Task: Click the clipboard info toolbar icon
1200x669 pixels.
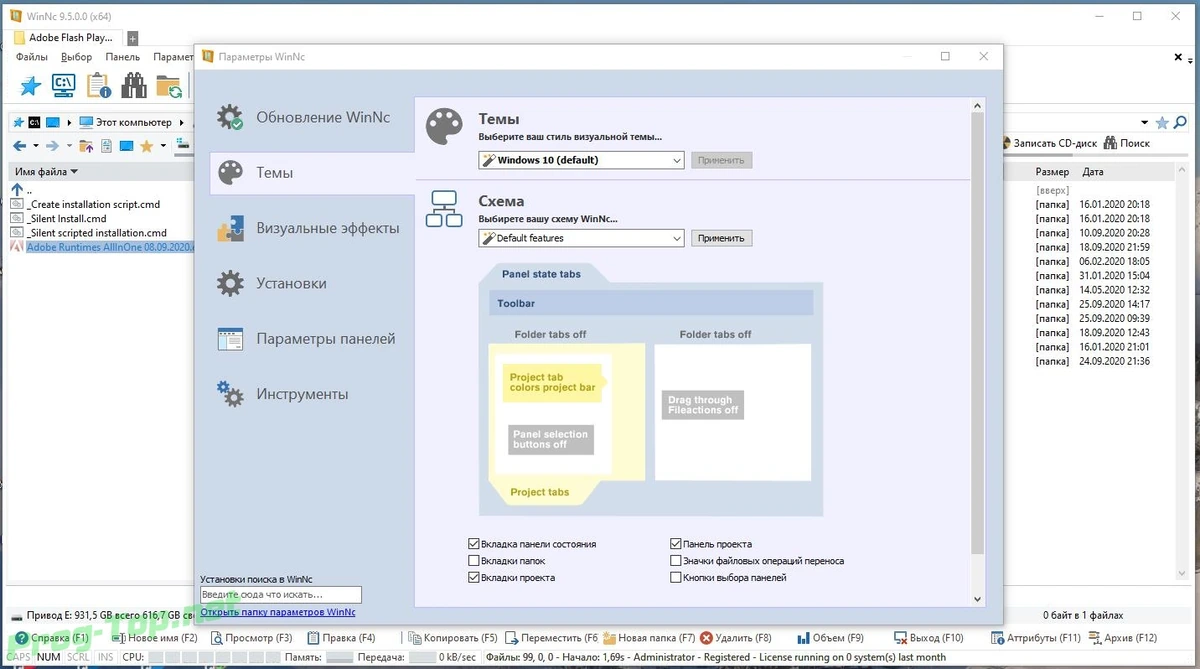Action: [99, 86]
